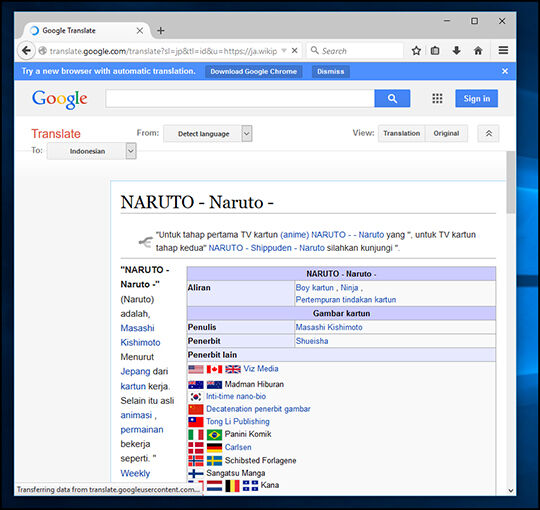540x510 pixels.
Task: Open the (anime) NARUTO - - Naruto link
Action: click(x=332, y=235)
